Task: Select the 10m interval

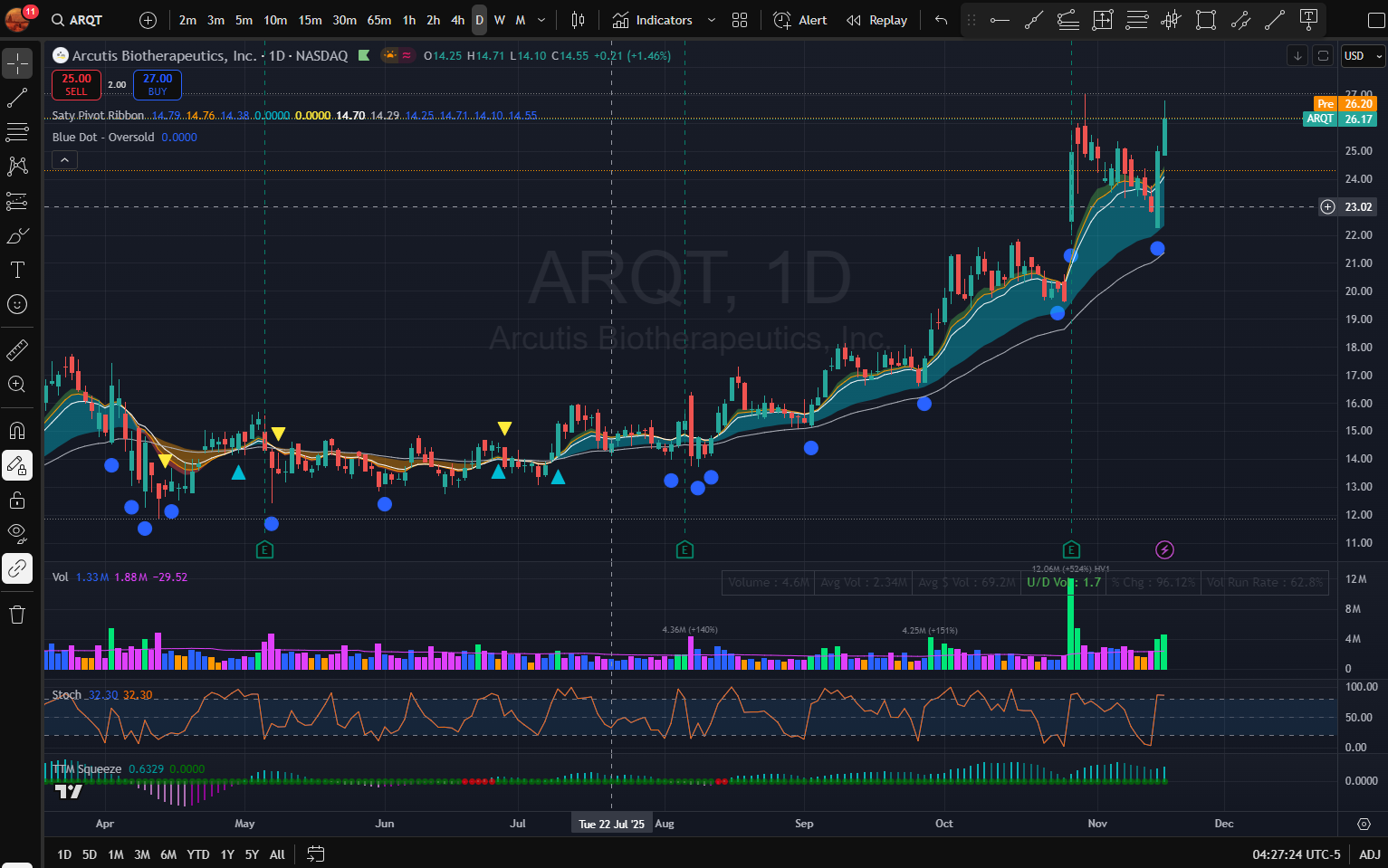Action: [275, 20]
